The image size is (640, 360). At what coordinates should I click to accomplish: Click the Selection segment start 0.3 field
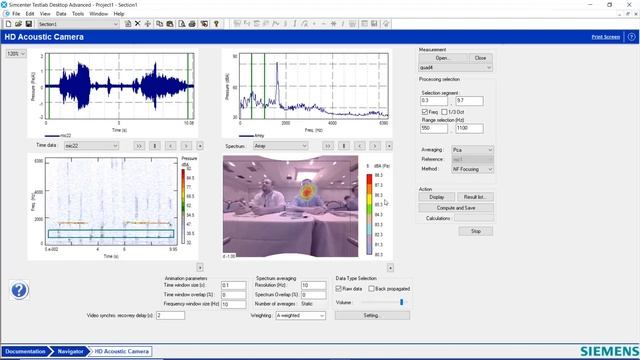pyautogui.click(x=434, y=101)
